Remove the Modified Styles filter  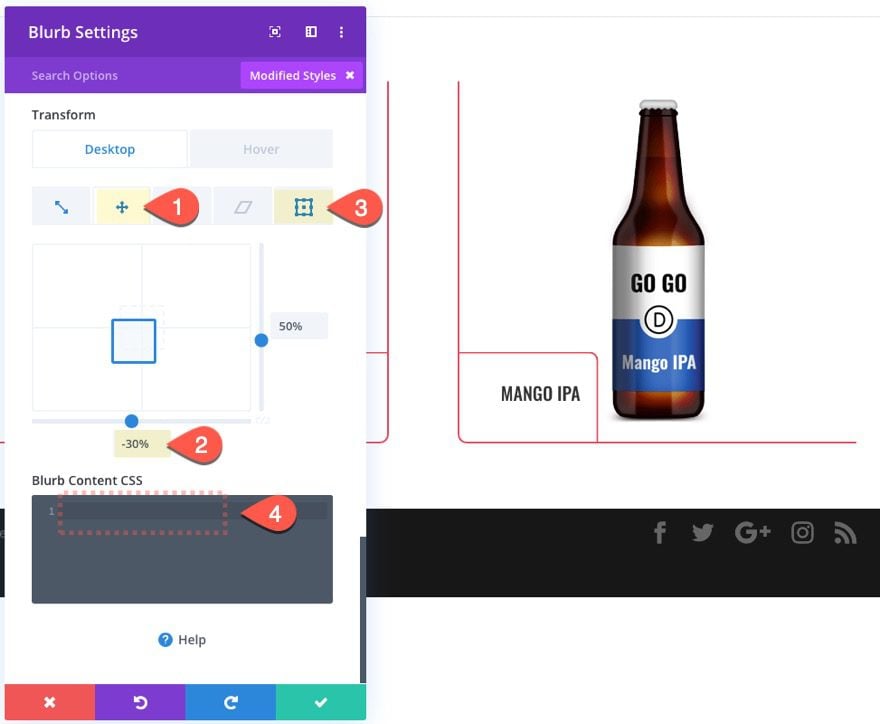click(x=350, y=75)
